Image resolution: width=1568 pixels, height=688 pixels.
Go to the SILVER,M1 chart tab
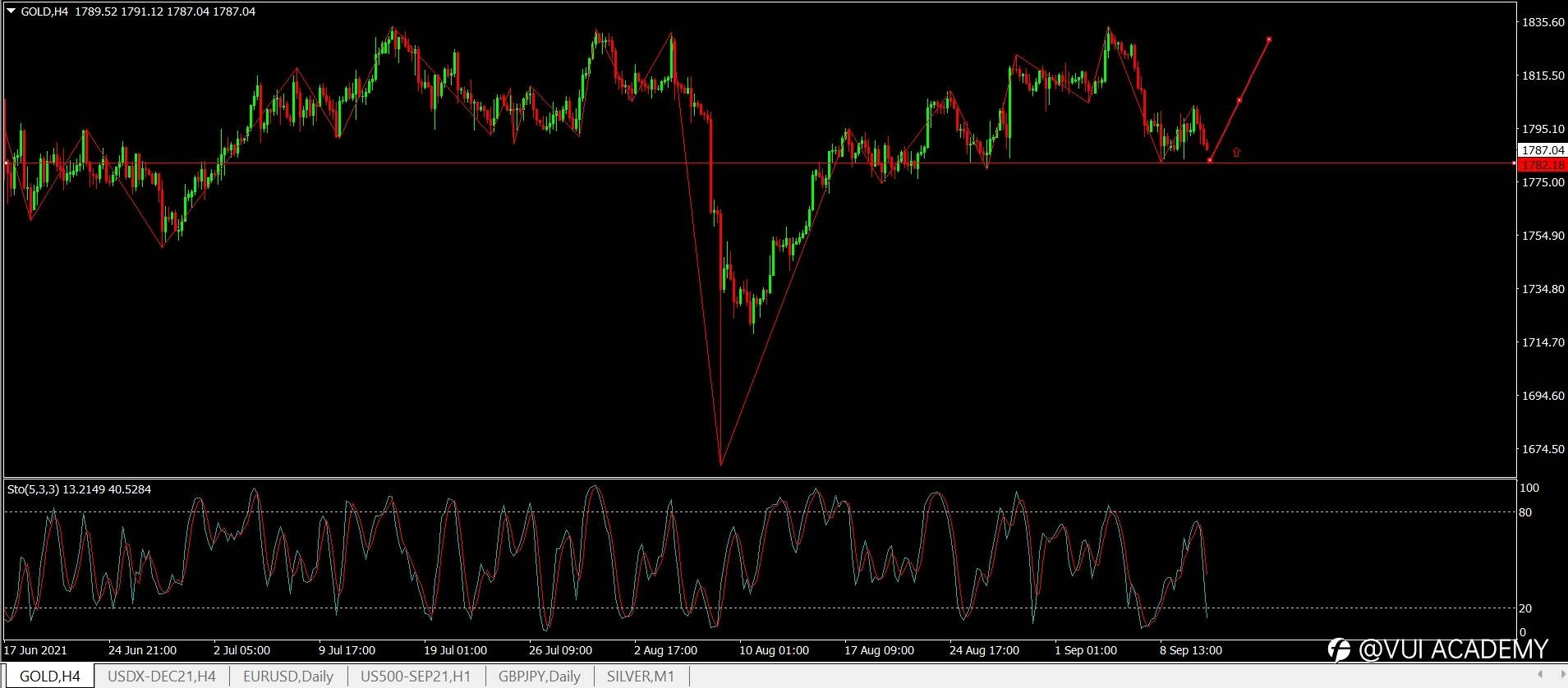(x=641, y=677)
